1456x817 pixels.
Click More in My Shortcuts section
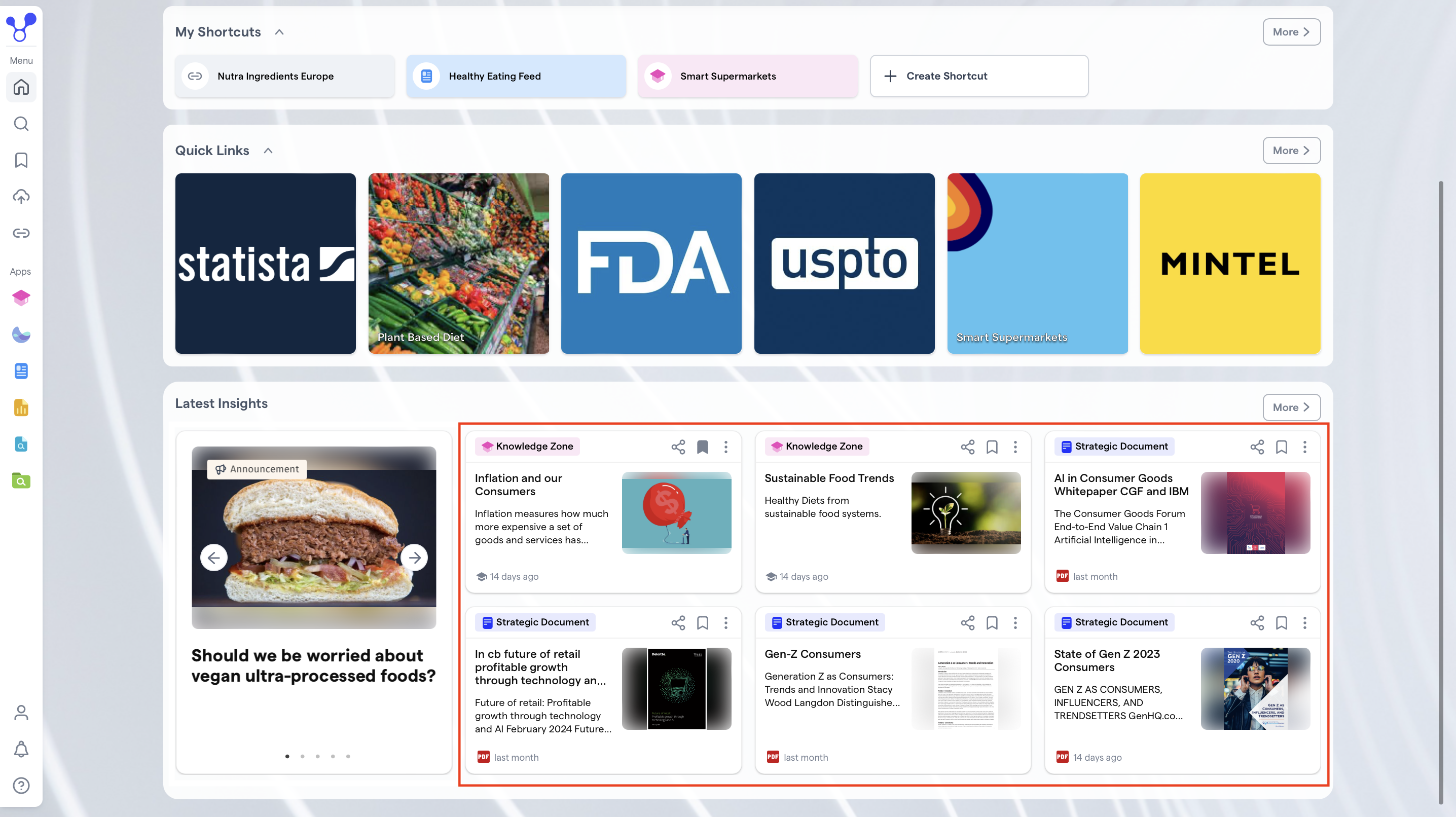click(x=1291, y=32)
